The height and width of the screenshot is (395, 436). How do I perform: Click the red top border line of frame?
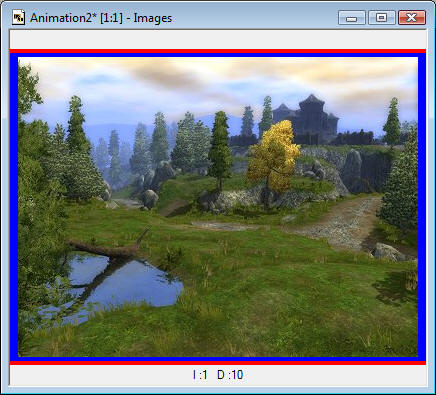coord(218,51)
